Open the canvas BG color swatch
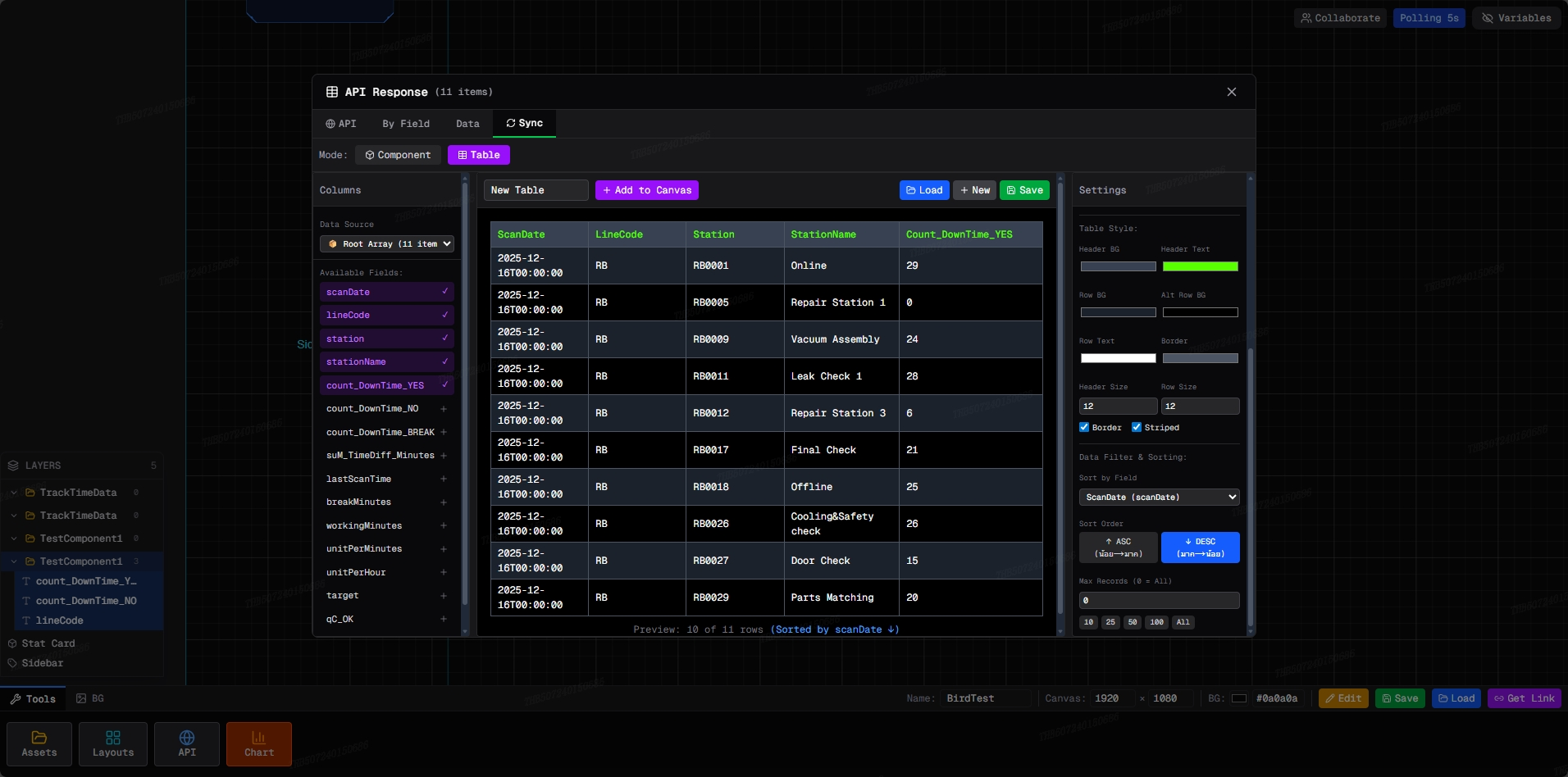This screenshot has height=777, width=1568. click(1239, 698)
